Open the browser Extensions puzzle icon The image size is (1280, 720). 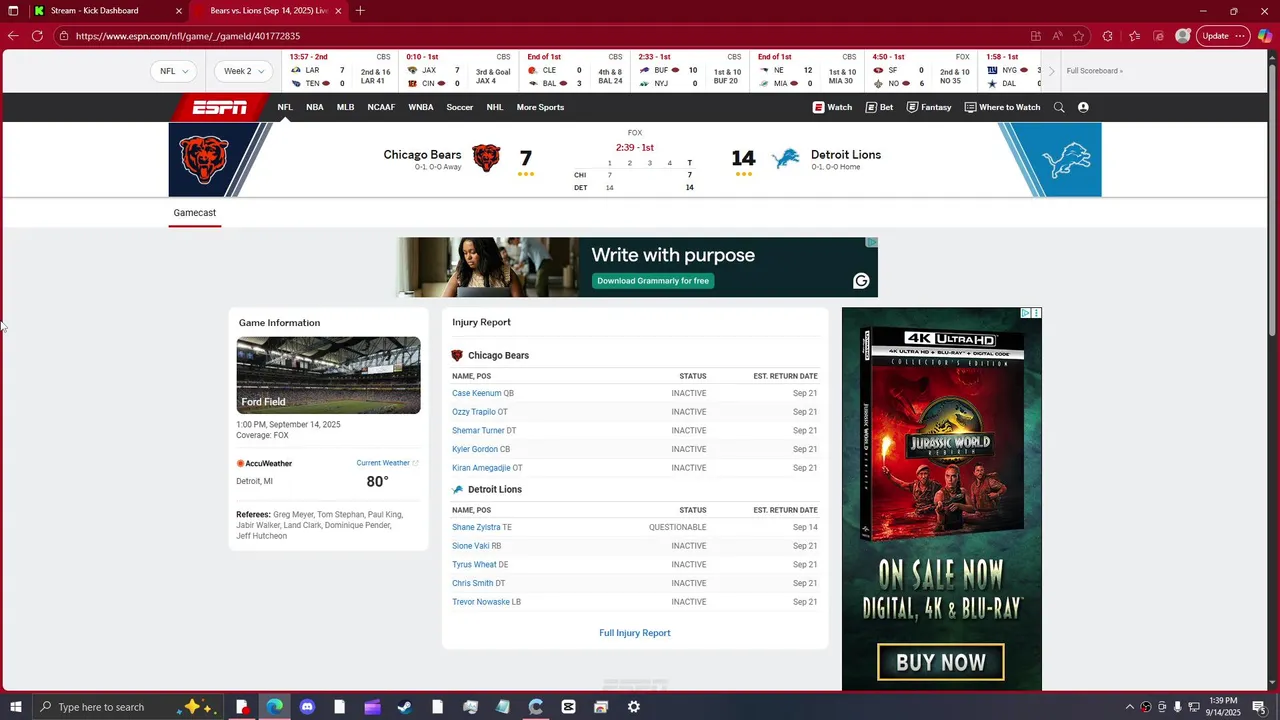pyautogui.click(x=1107, y=36)
